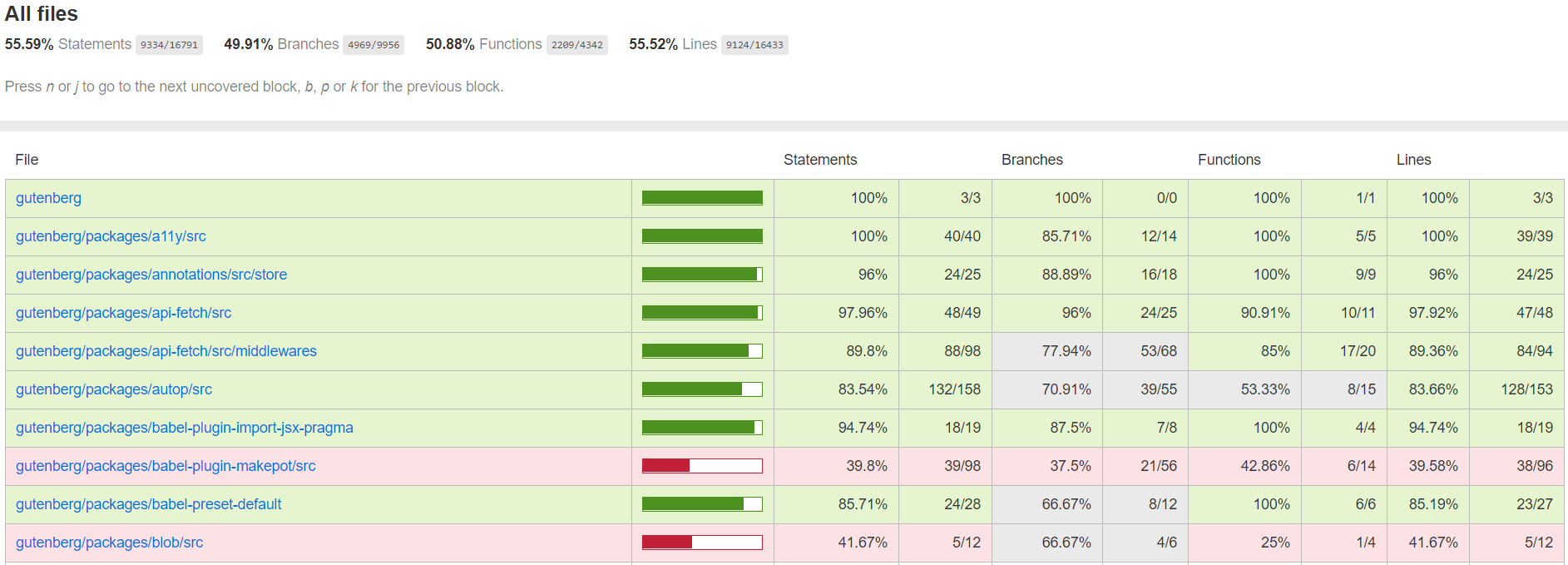Viewport: 1568px width, 565px height.
Task: Click the 53/68 branches cell
Action: pyautogui.click(x=1145, y=351)
